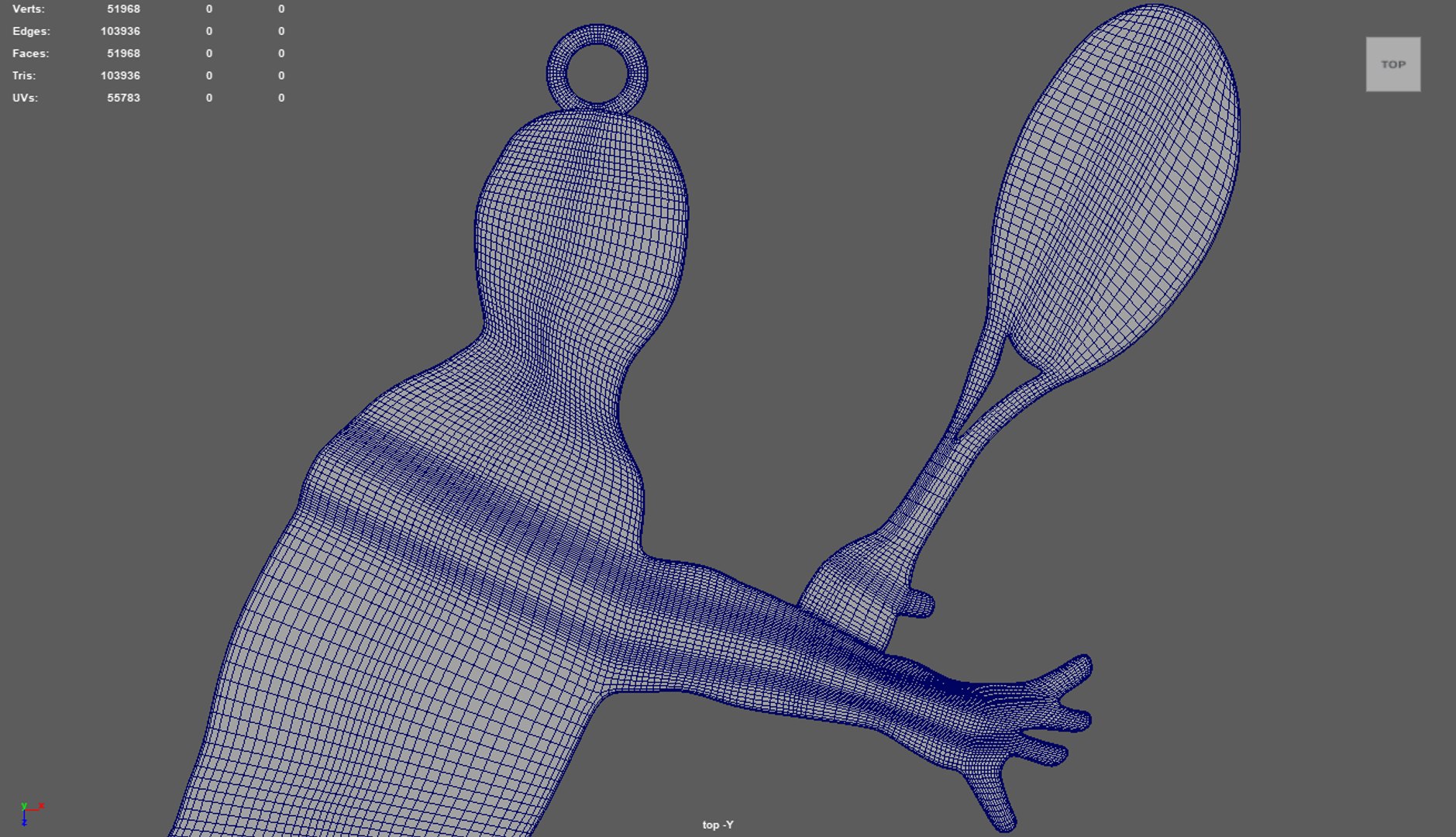Select the 'Edges:' heads-up label
Viewport: 1456px width, 837px height.
[x=31, y=32]
